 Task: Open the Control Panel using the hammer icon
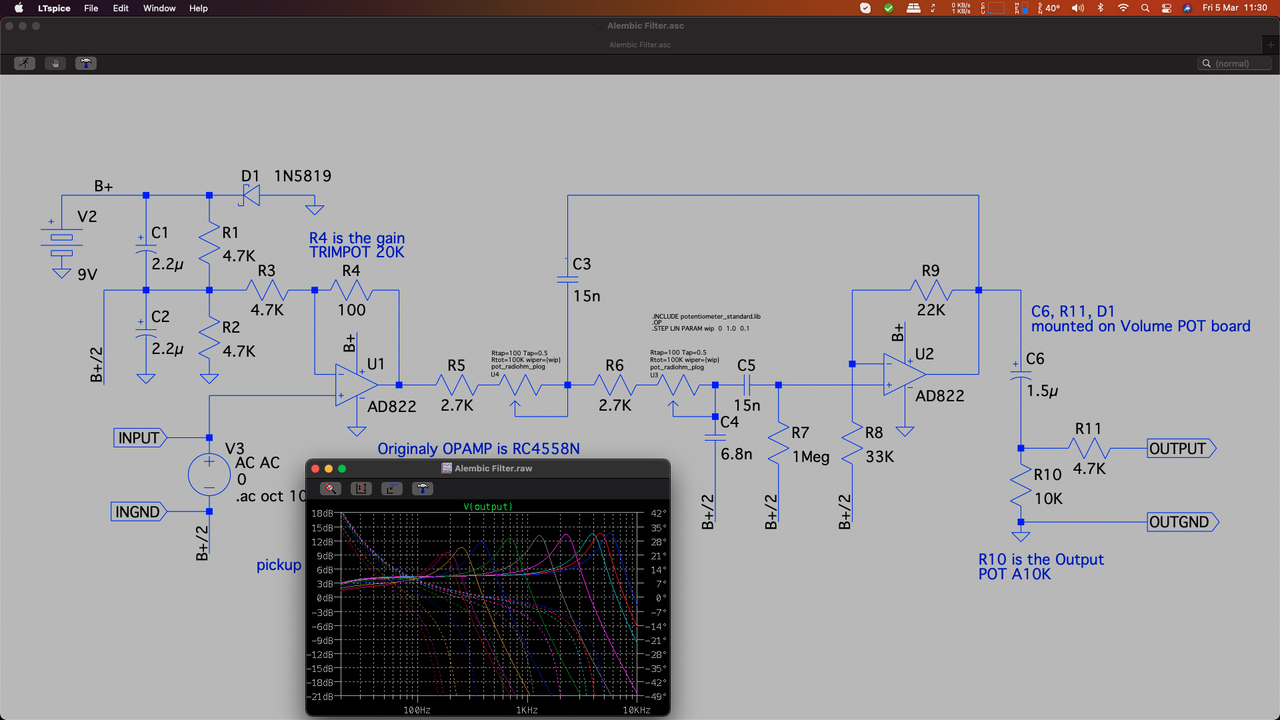click(x=85, y=63)
